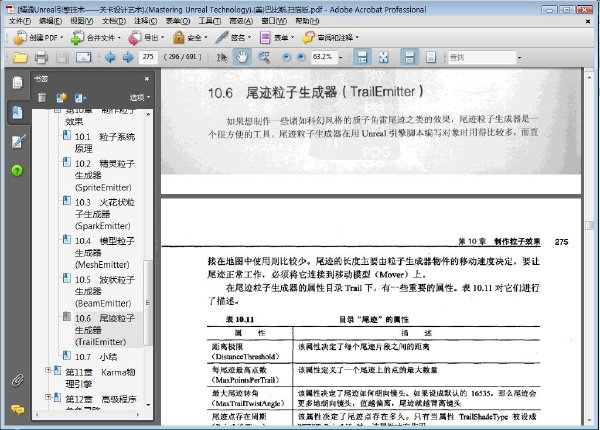Go to next page arrow
This screenshot has height=430, width=600.
[128, 58]
